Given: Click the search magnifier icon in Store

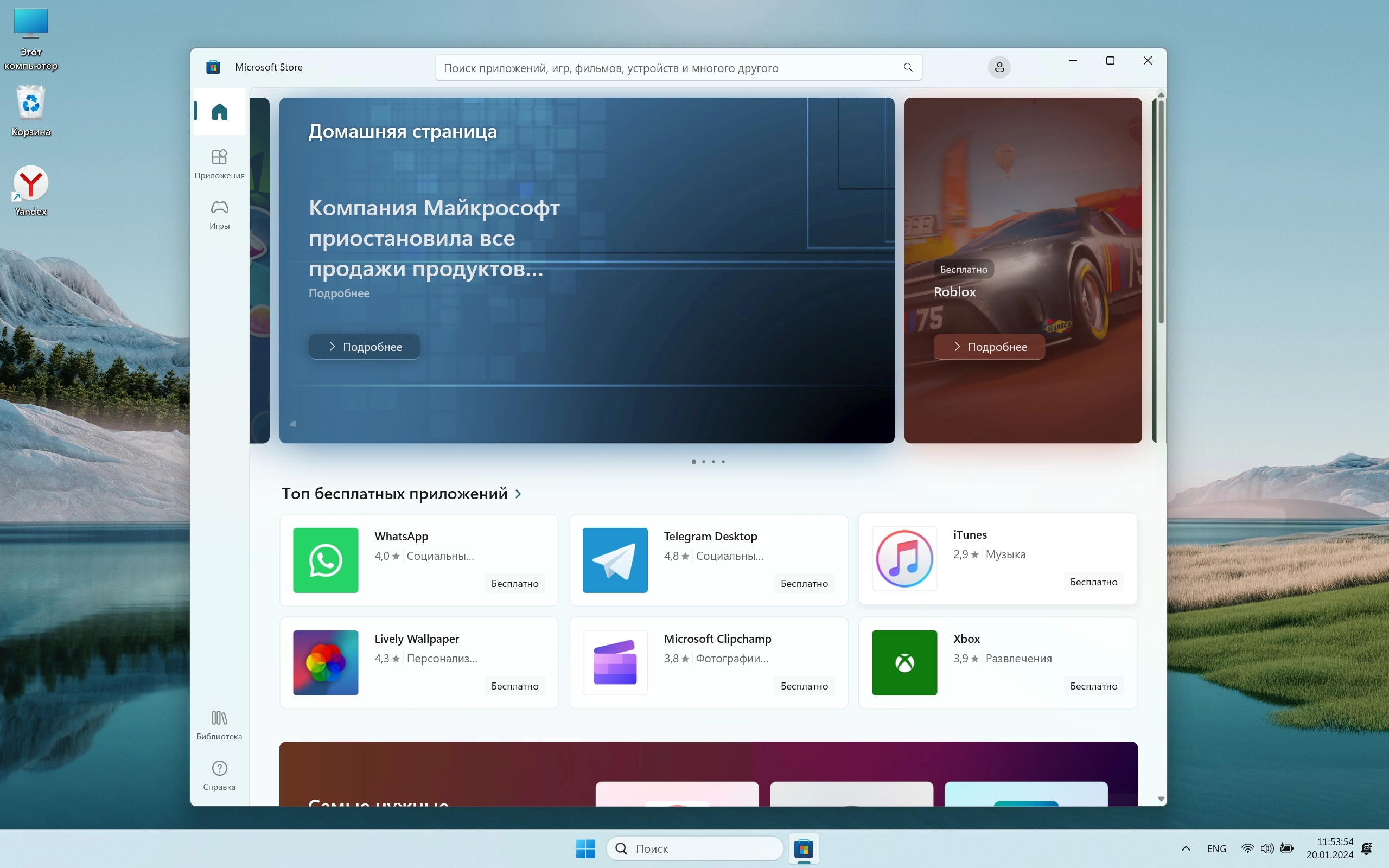Looking at the screenshot, I should (908, 67).
